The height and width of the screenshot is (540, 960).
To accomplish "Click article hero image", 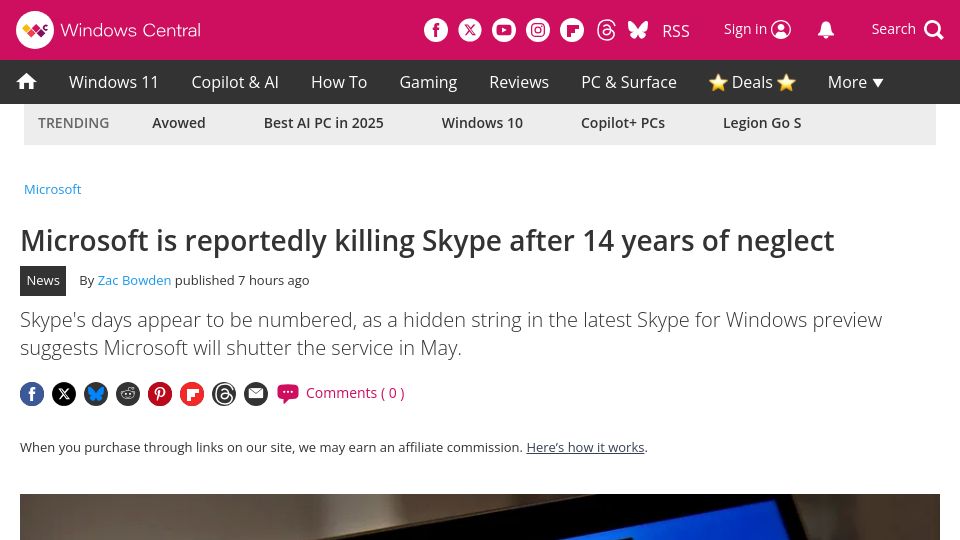I will tap(480, 517).
